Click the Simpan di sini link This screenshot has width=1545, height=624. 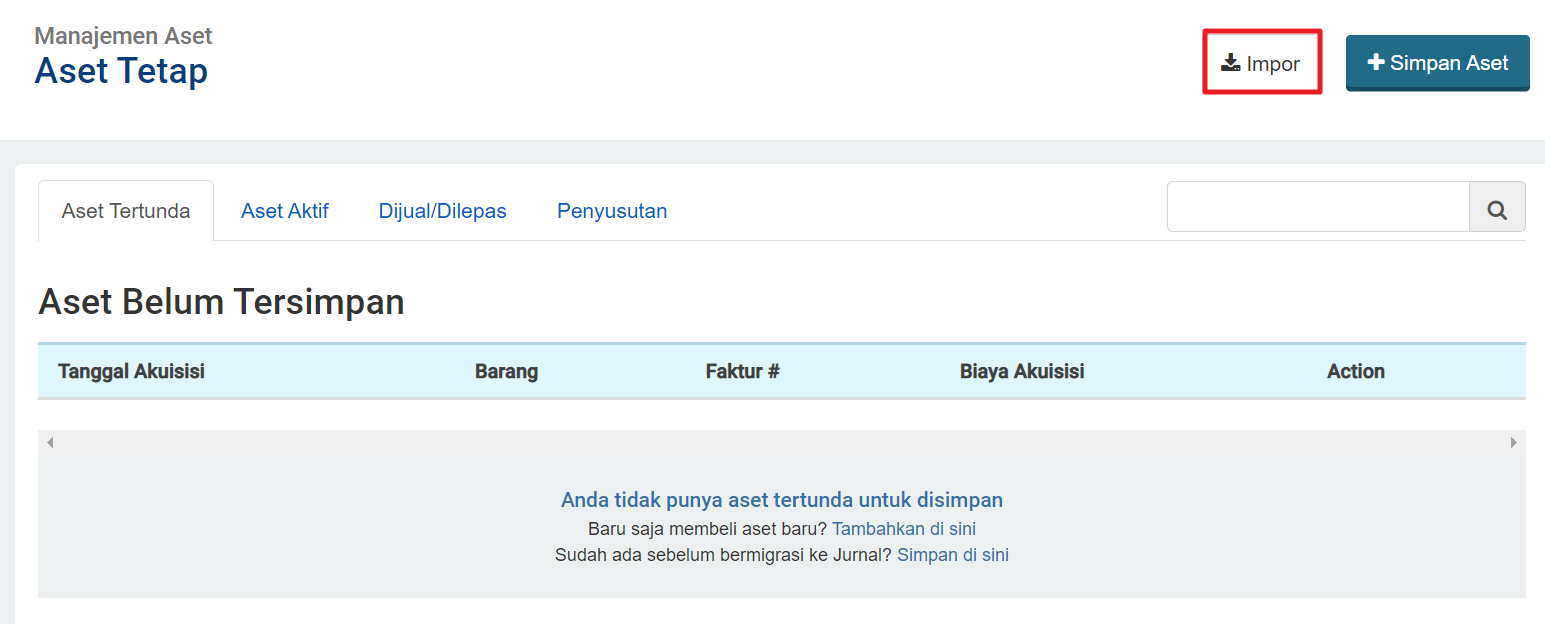pos(952,554)
